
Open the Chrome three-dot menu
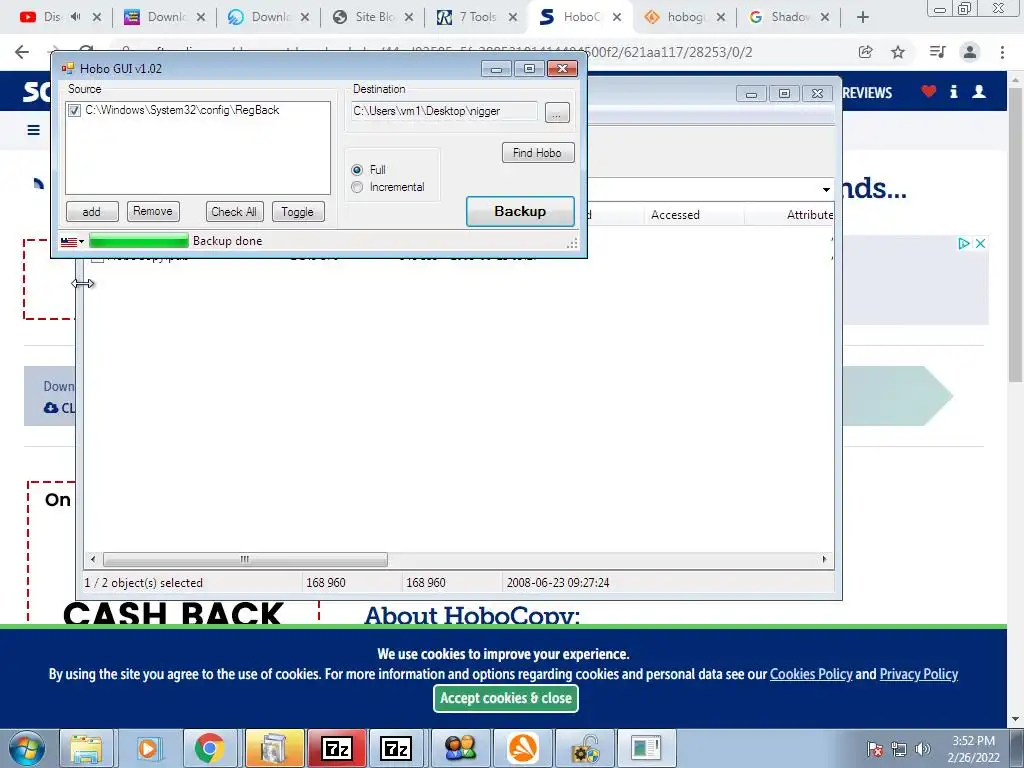point(1002,52)
